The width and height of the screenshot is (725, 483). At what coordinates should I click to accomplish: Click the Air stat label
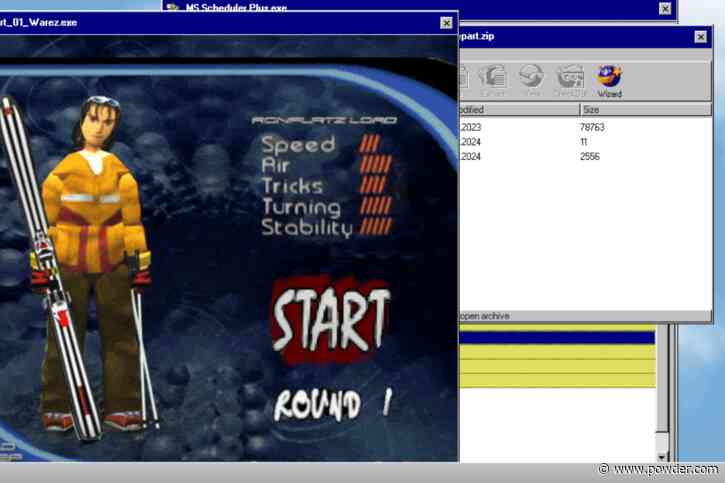276,165
